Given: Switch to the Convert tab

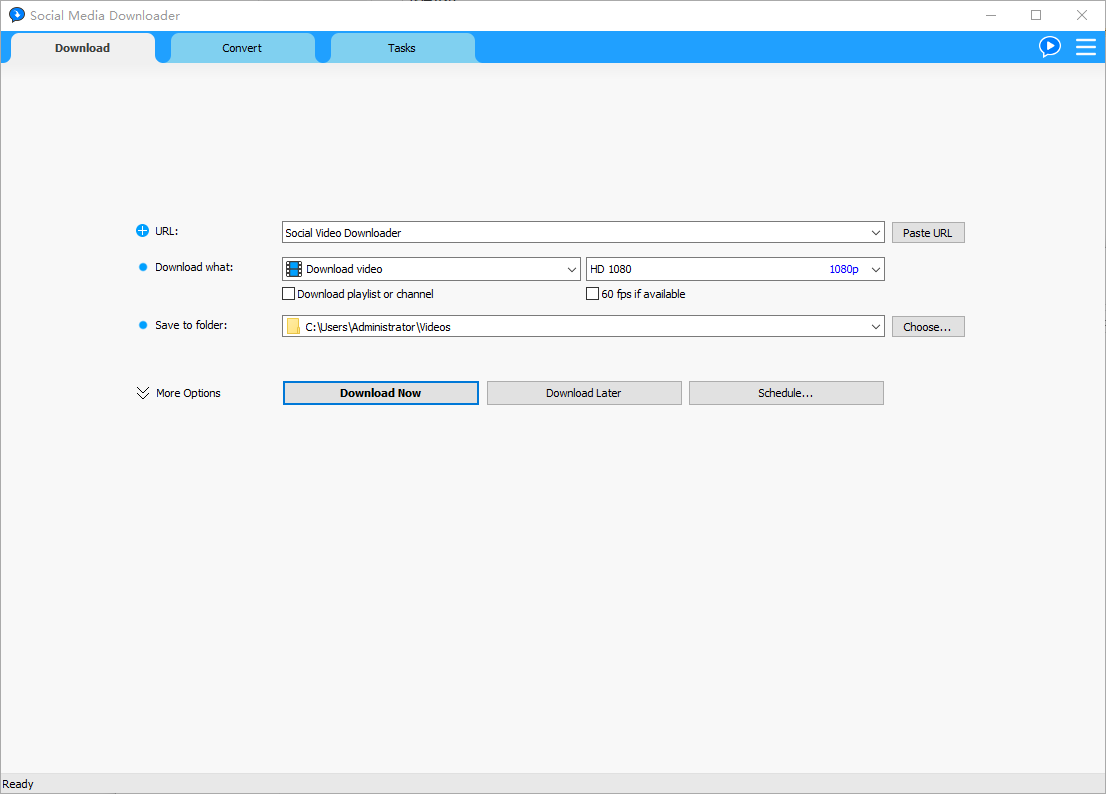Looking at the screenshot, I should click(242, 47).
